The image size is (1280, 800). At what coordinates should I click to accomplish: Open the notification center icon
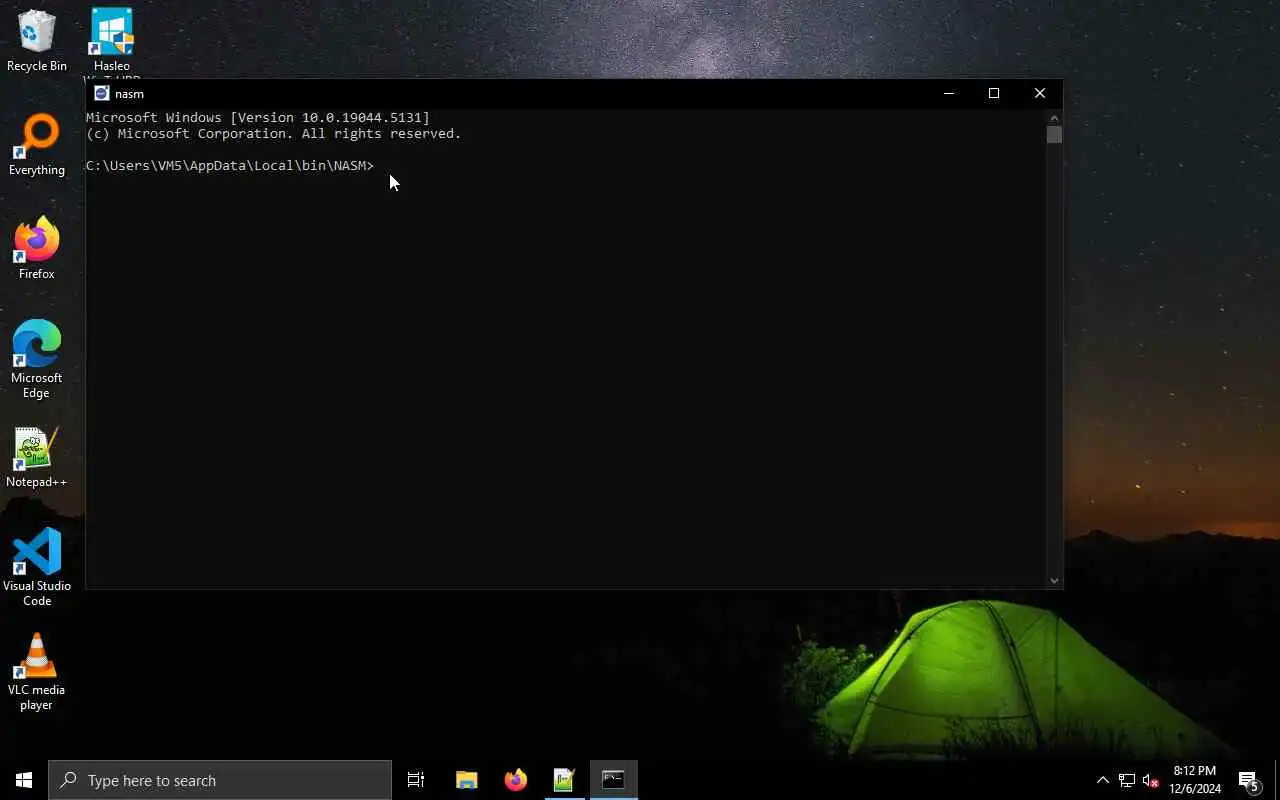point(1248,780)
